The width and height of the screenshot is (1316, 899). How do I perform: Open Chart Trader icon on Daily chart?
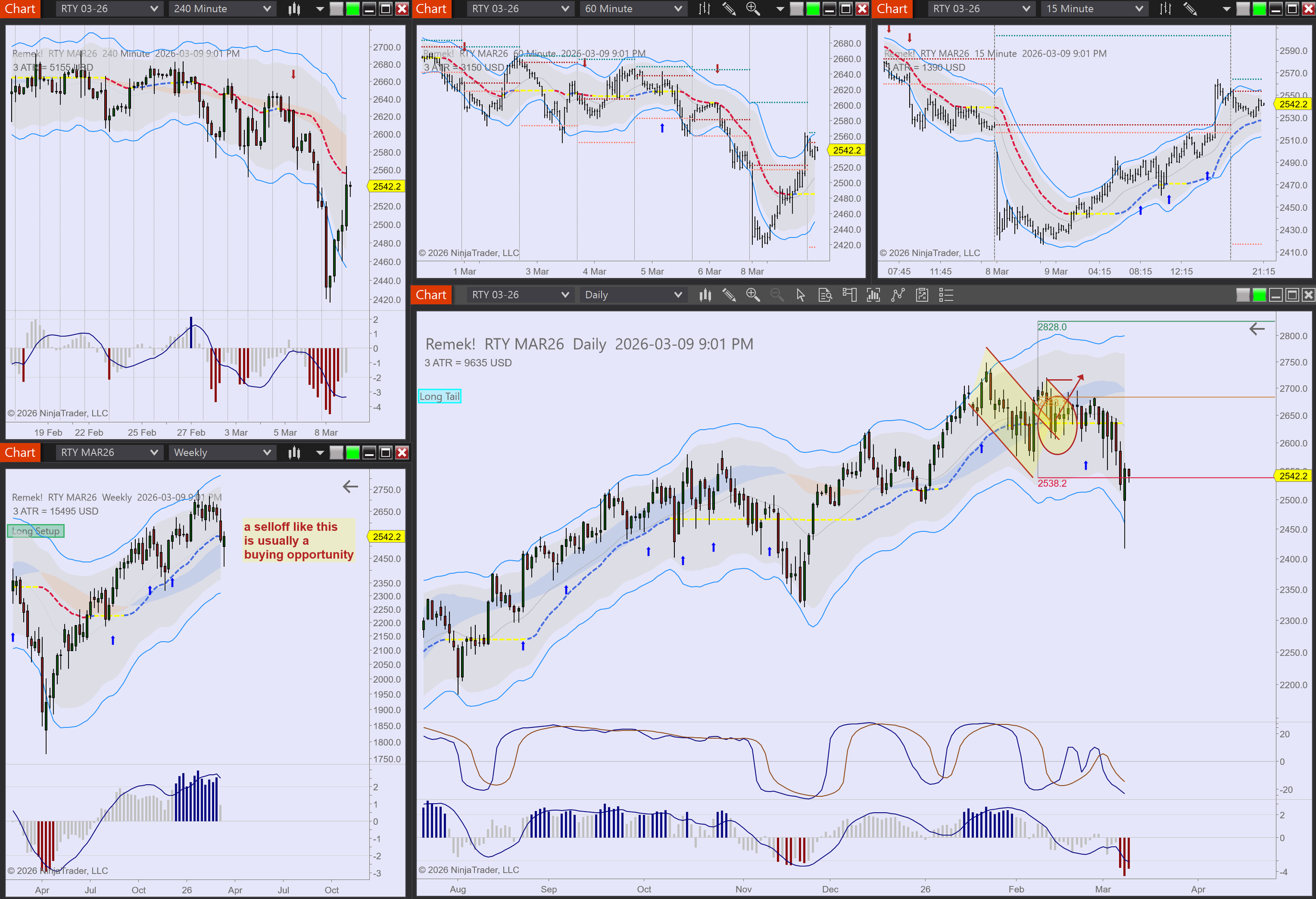(x=850, y=295)
